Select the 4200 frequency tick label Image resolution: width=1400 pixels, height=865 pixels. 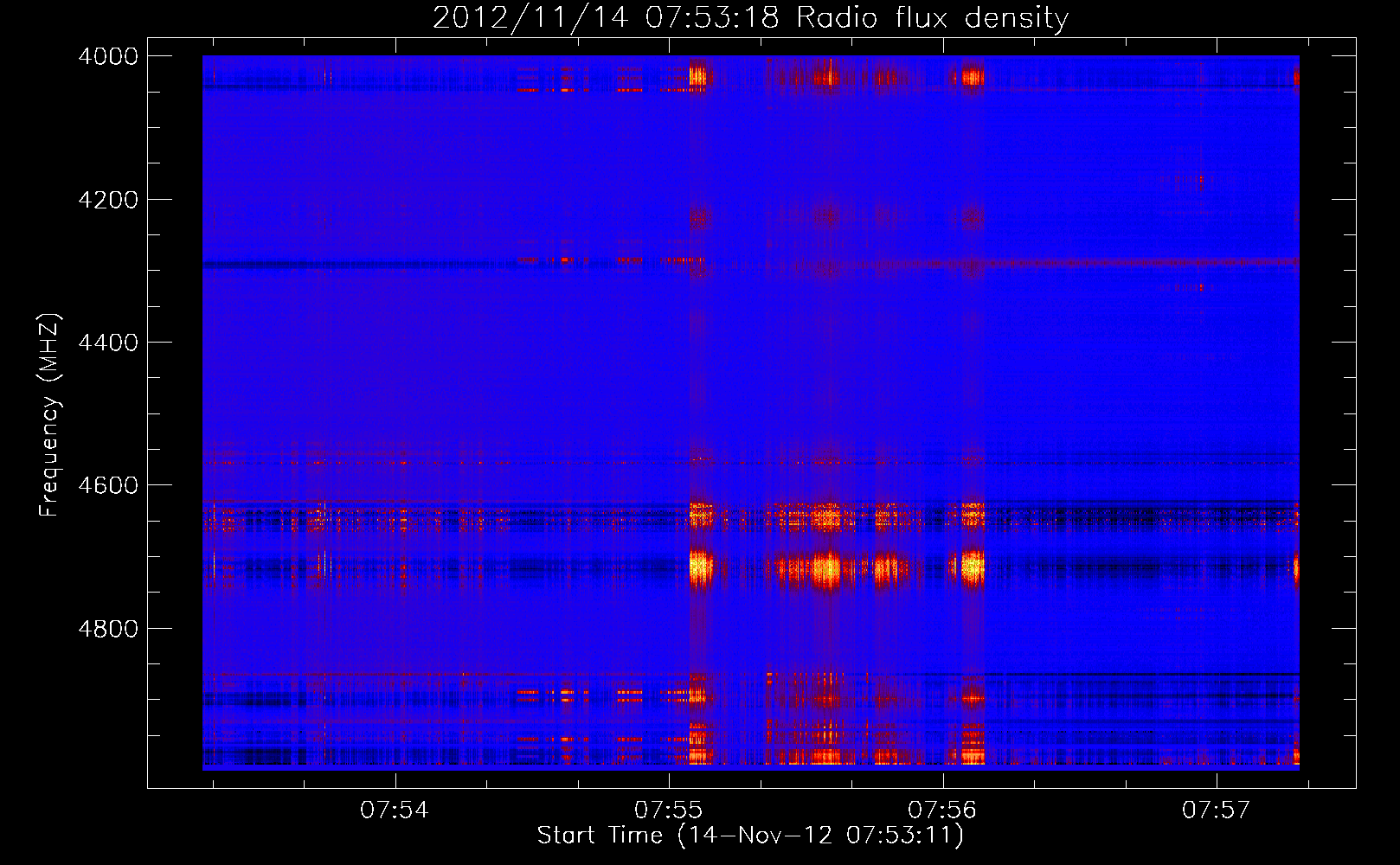pos(108,200)
